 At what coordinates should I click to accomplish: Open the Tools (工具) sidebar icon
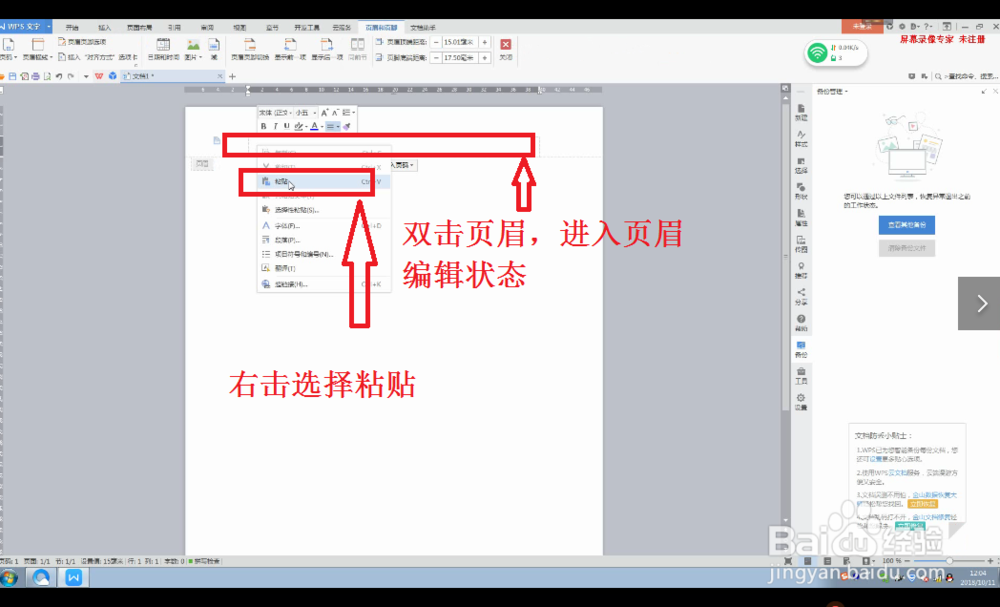pos(801,376)
